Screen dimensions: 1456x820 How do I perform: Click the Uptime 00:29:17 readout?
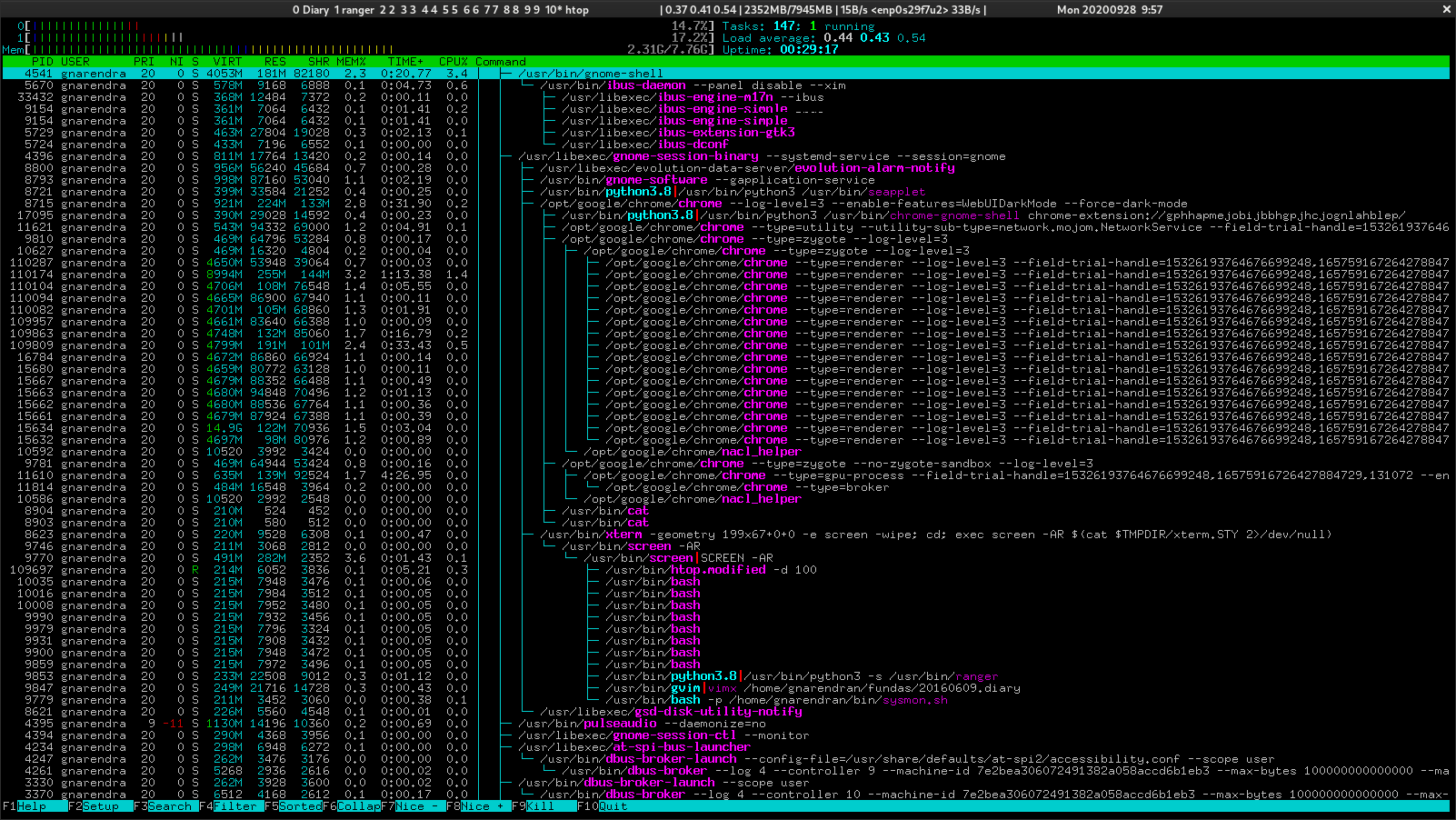[x=780, y=49]
